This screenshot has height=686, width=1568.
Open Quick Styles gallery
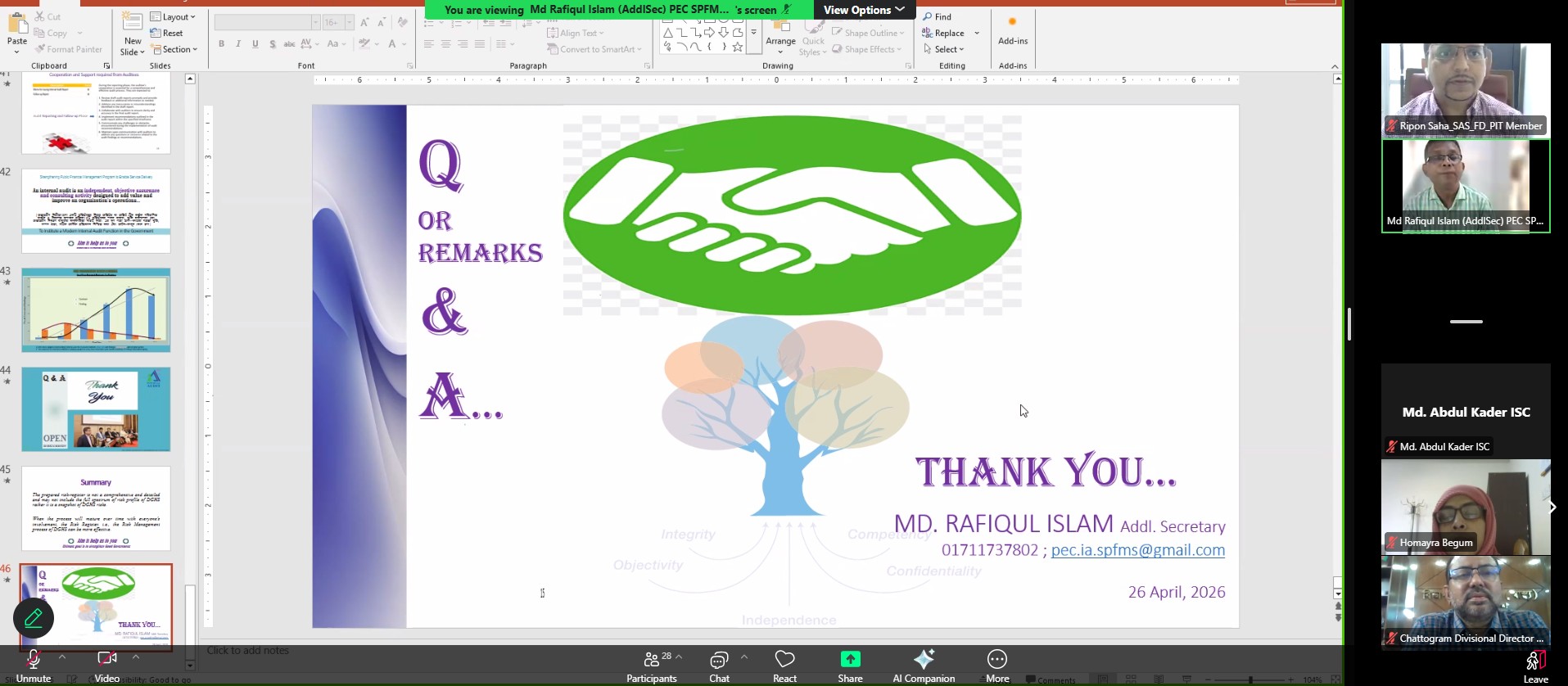click(x=813, y=36)
